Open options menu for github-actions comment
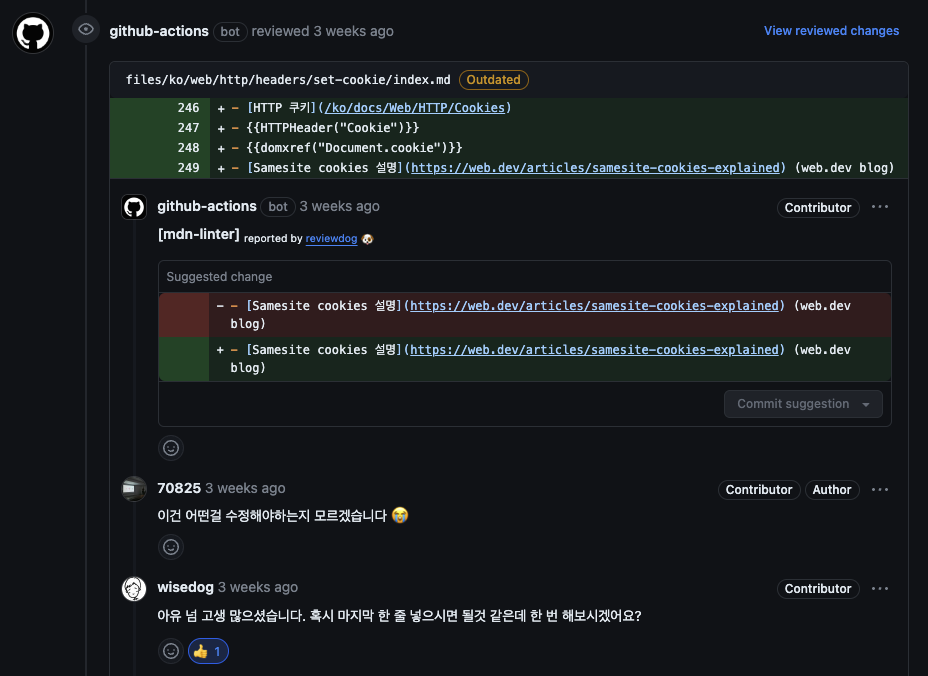 [x=879, y=207]
